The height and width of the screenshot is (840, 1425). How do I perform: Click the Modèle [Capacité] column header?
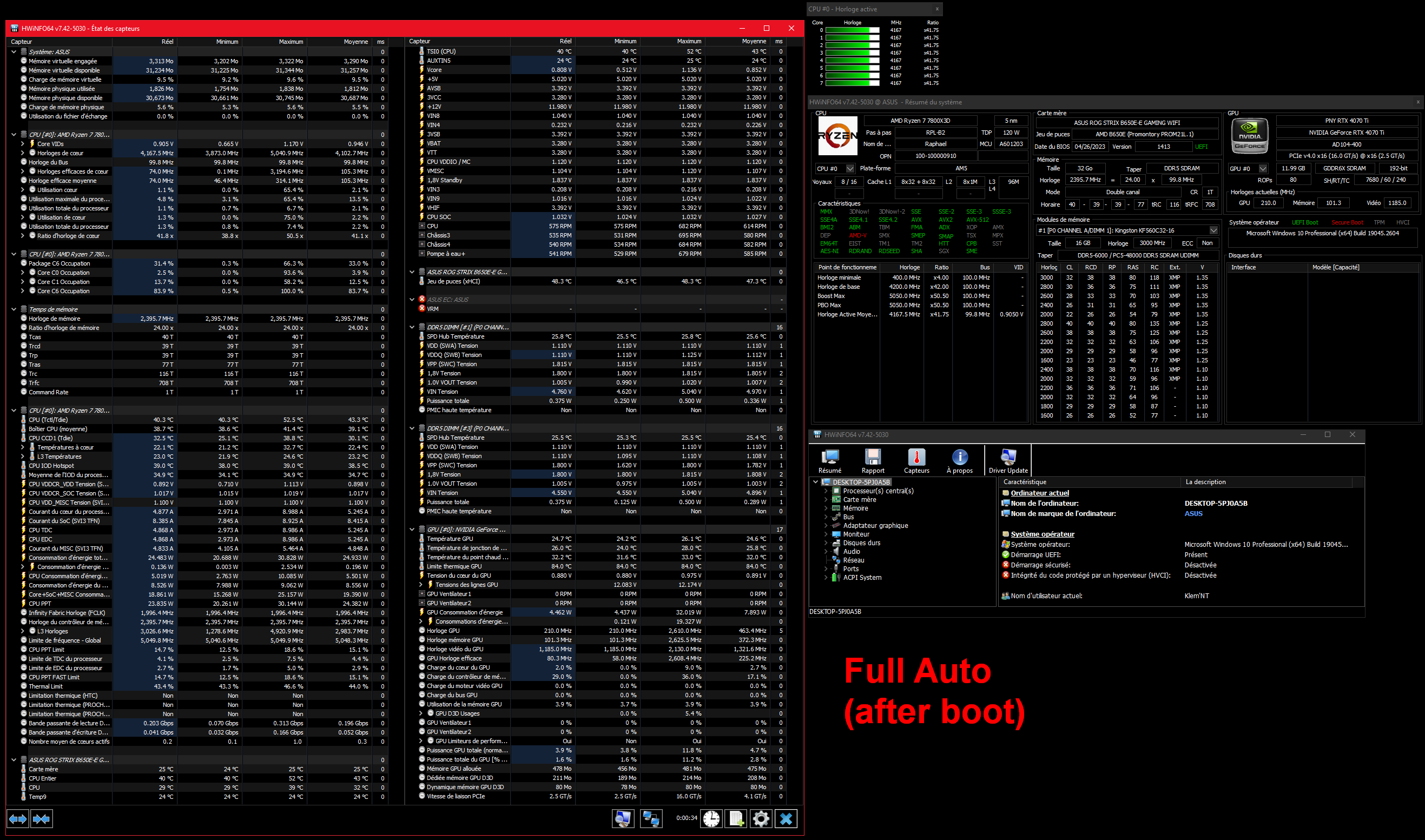[1363, 267]
